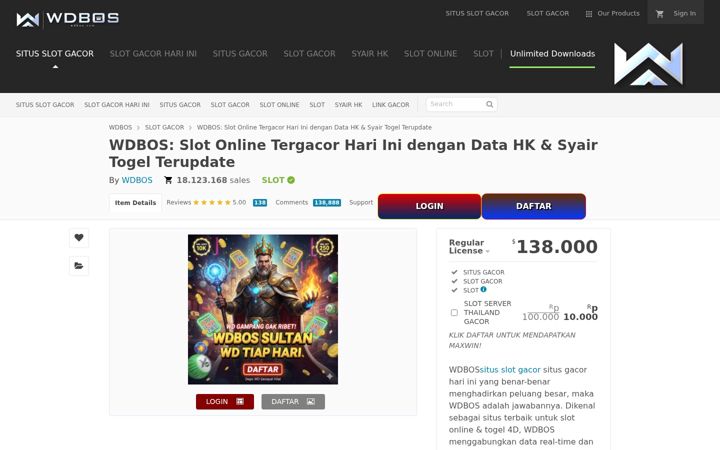Image resolution: width=720 pixels, height=450 pixels.
Task: Add item to favorites with heart icon
Action: [79, 237]
